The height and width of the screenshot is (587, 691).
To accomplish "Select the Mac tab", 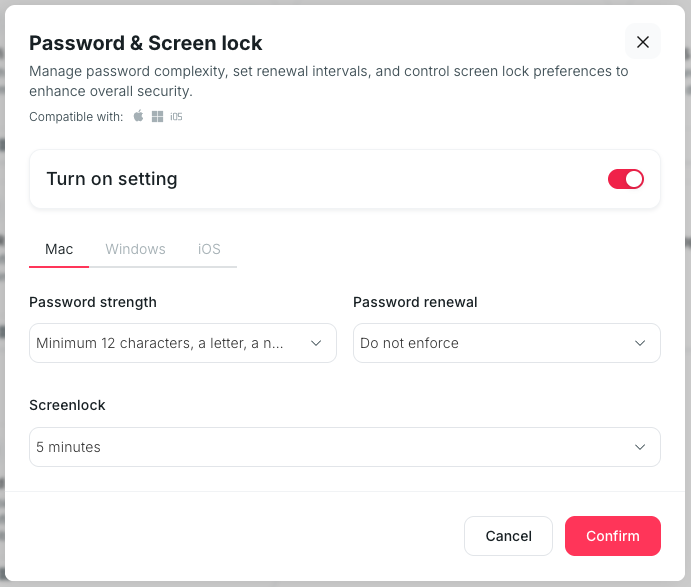I will [x=59, y=249].
